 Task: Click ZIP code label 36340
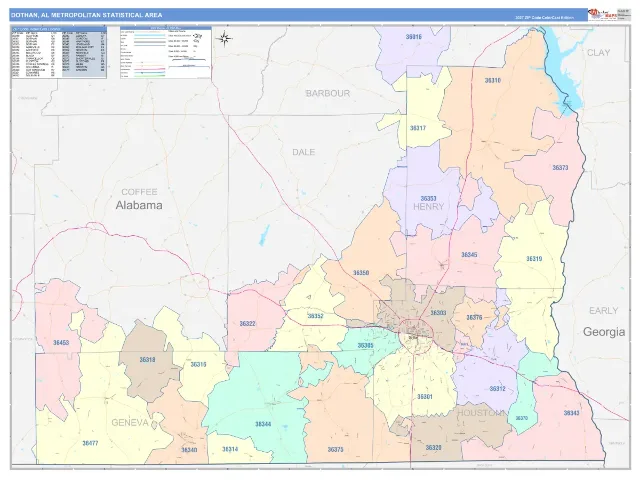click(189, 450)
